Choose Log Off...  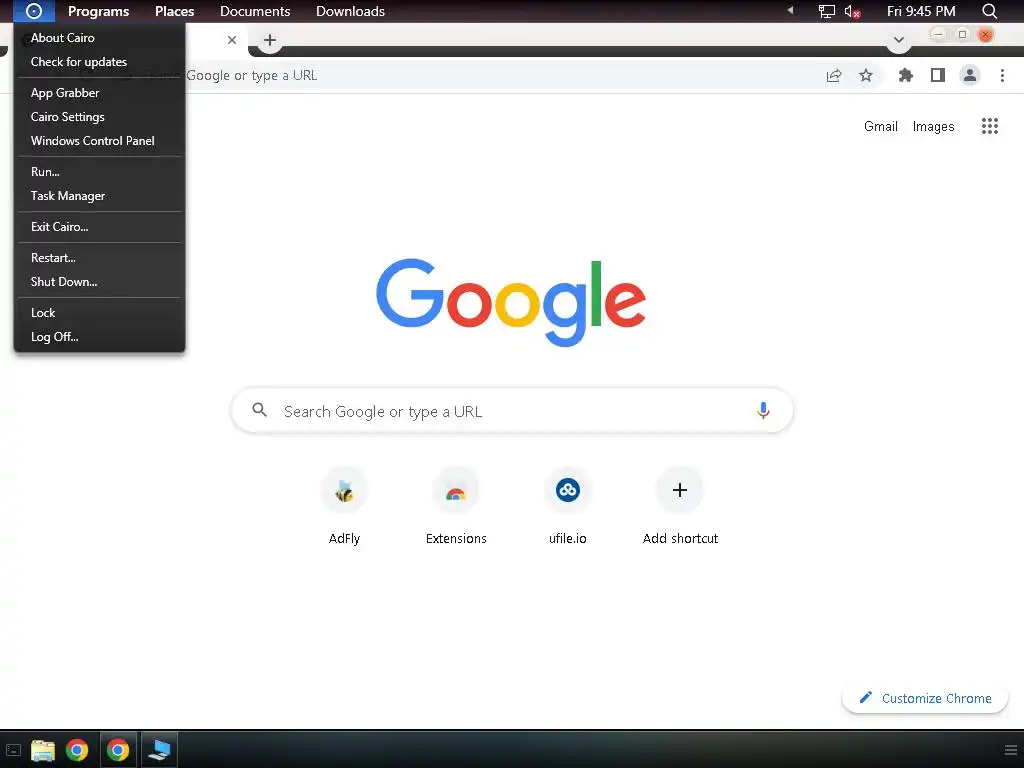coord(99,337)
